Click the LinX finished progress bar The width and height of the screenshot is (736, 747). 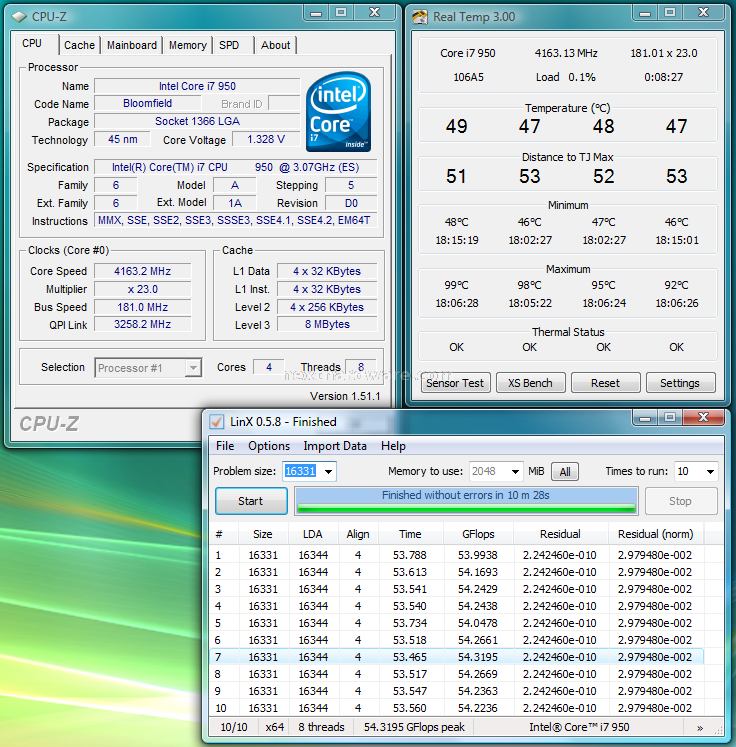[466, 501]
